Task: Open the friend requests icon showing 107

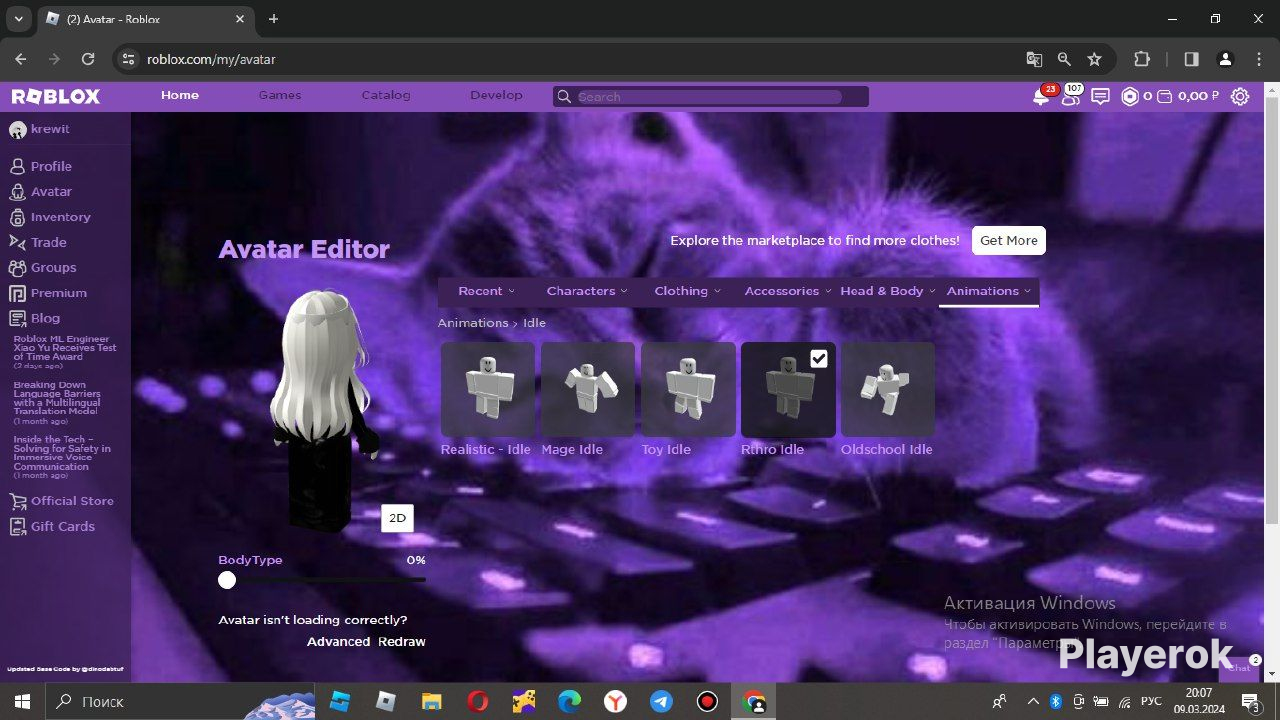Action: point(1070,96)
